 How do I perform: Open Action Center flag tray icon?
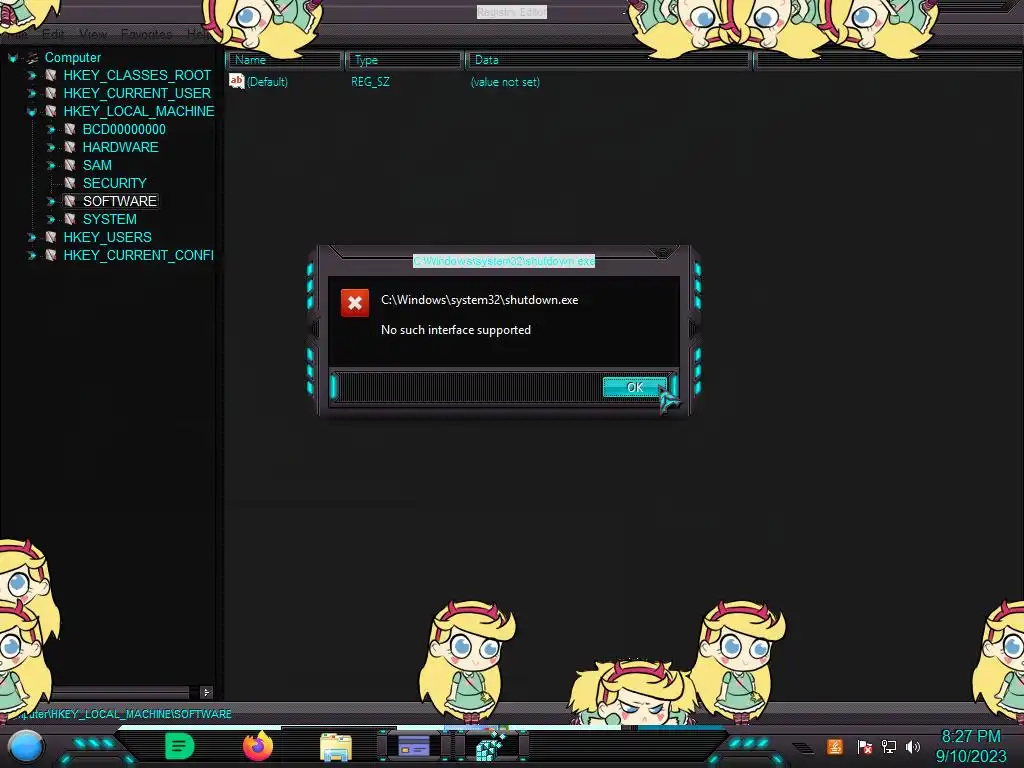pyautogui.click(x=865, y=746)
